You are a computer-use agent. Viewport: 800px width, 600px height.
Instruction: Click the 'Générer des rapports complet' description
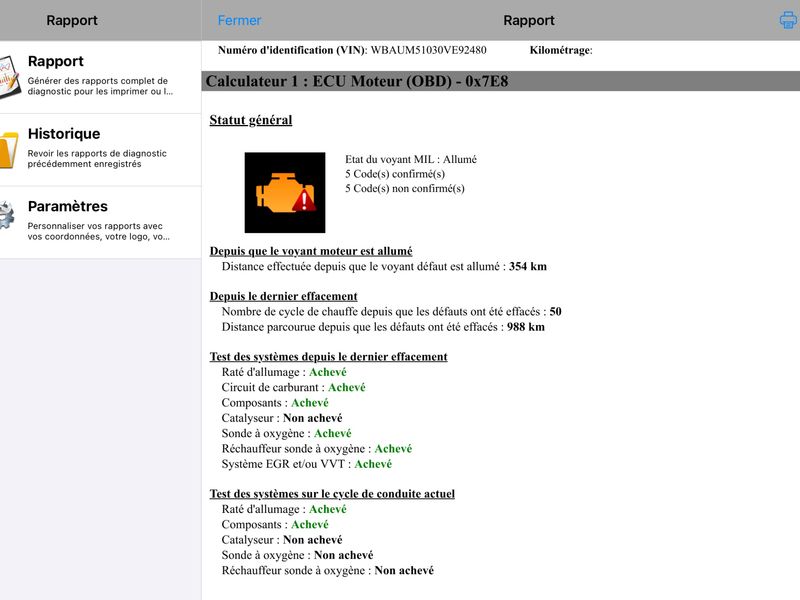100,86
